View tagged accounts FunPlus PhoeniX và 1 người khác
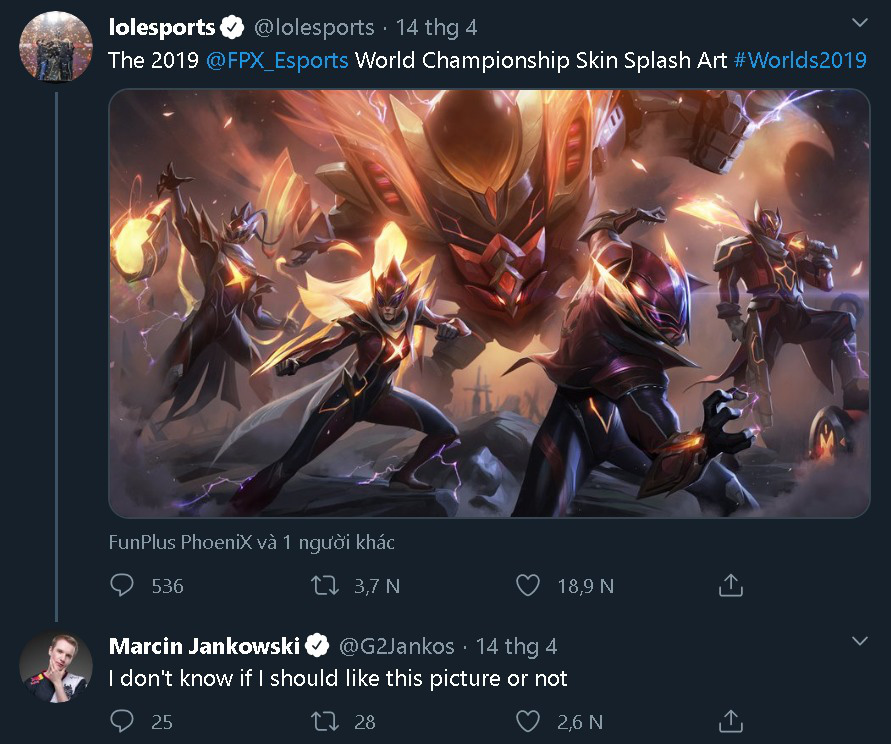 [251, 542]
